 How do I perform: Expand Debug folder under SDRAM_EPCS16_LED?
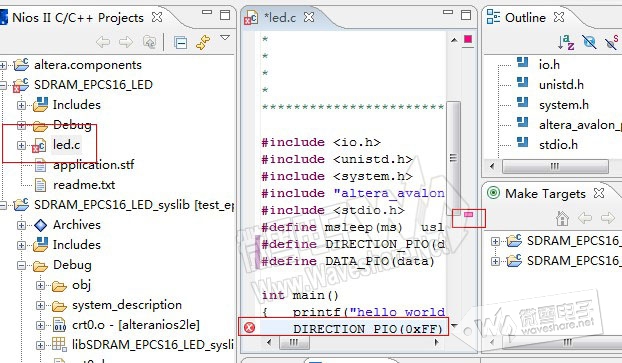[21, 125]
